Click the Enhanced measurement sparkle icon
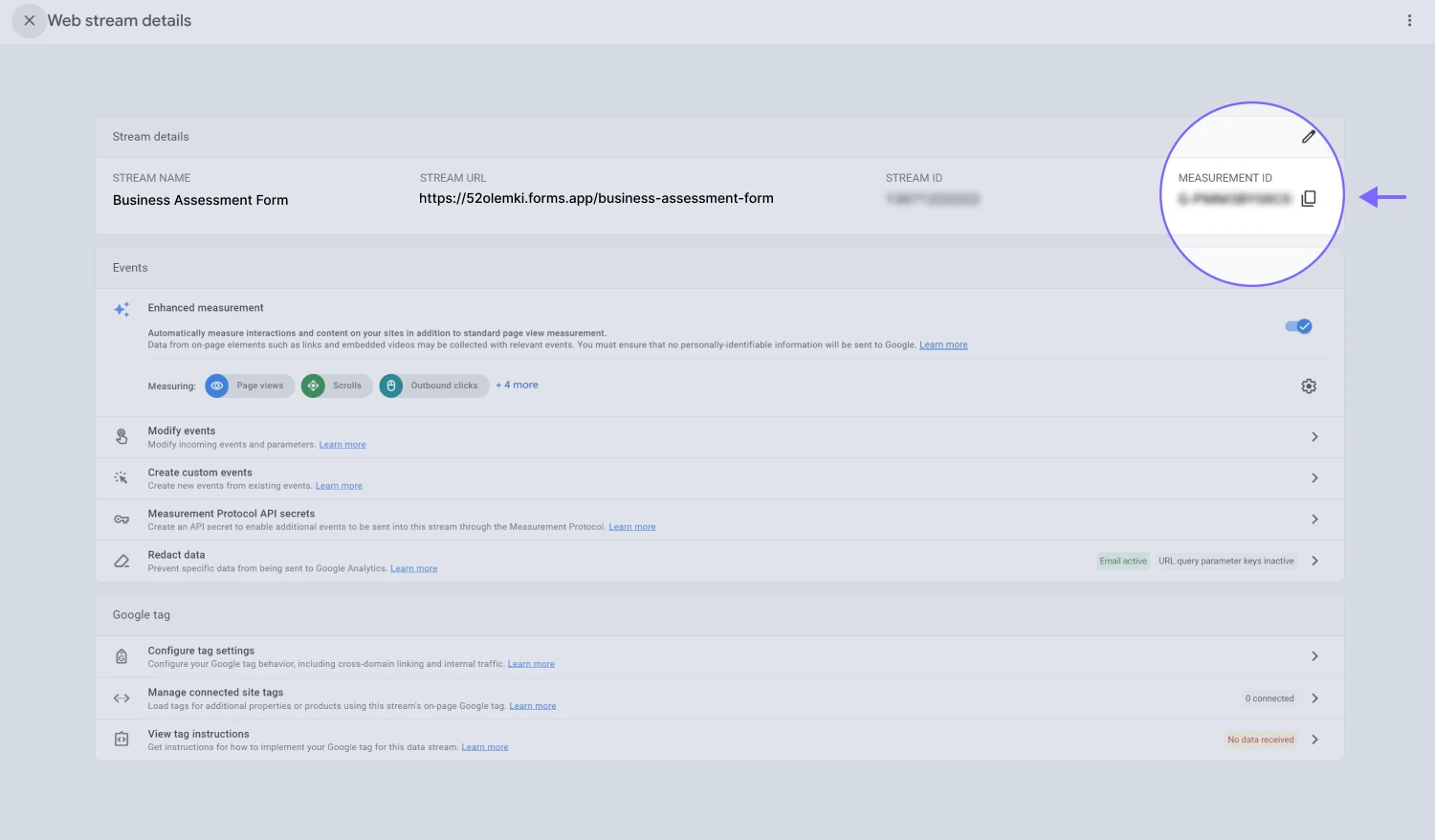The image size is (1435, 840). (121, 309)
